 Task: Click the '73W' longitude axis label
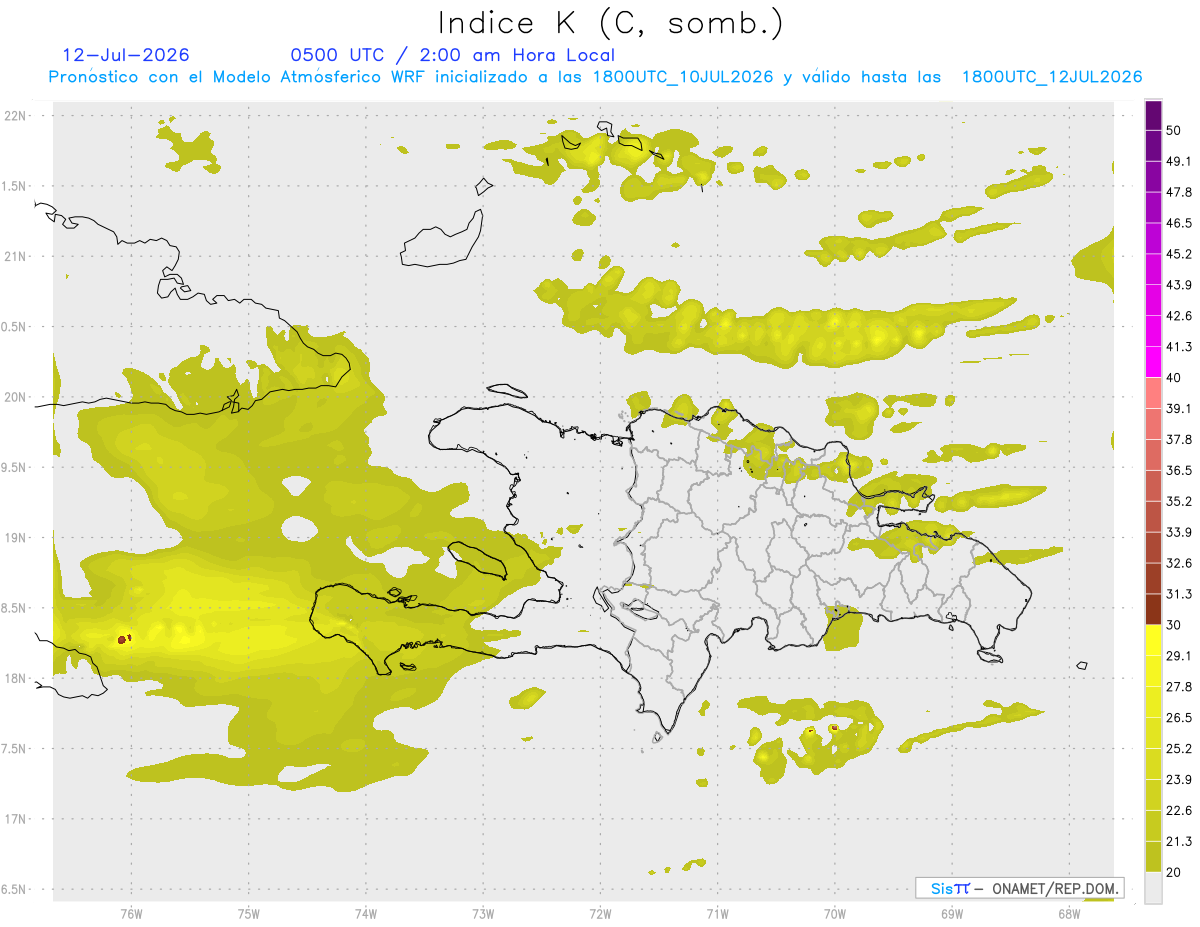(483, 914)
